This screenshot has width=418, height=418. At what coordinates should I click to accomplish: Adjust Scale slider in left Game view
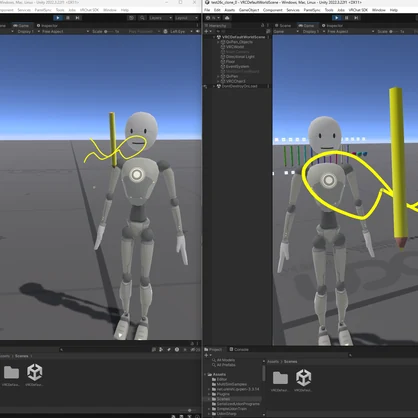pos(110,31)
